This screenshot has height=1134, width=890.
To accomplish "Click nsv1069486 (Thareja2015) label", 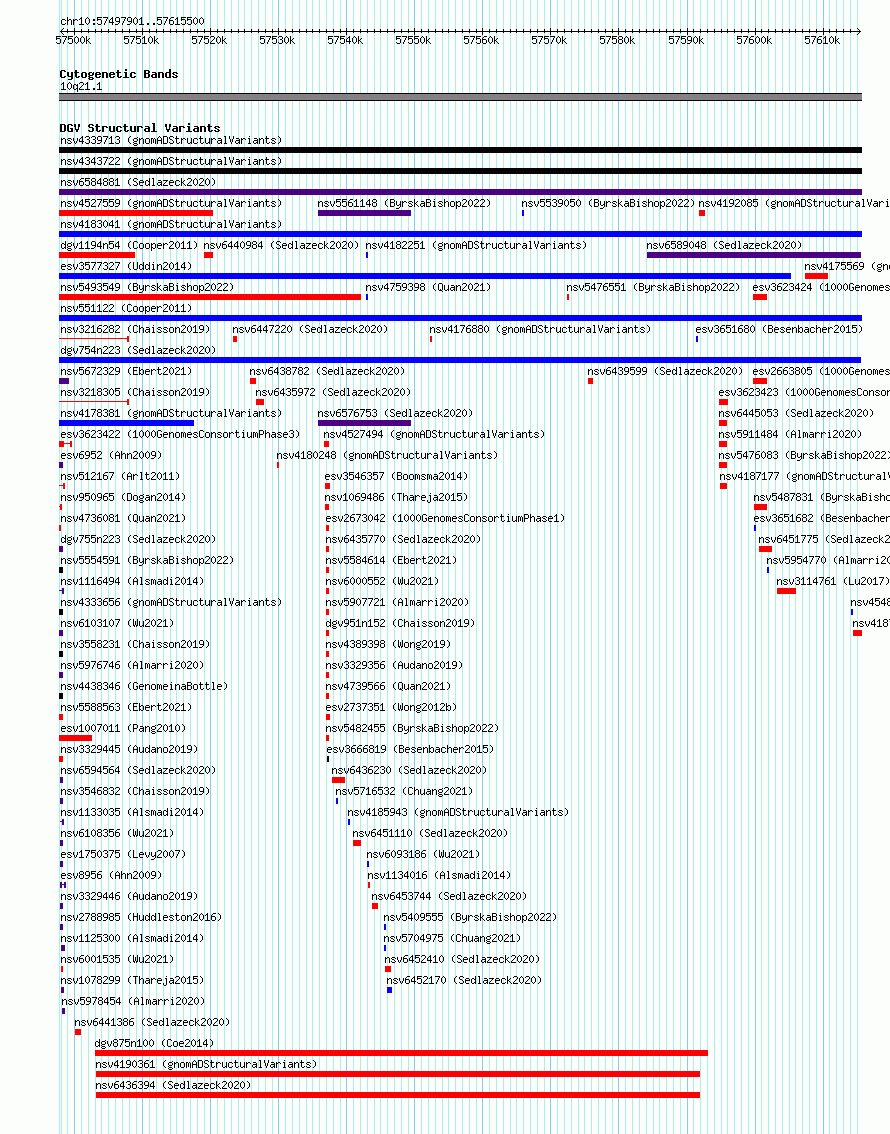I will (x=396, y=497).
